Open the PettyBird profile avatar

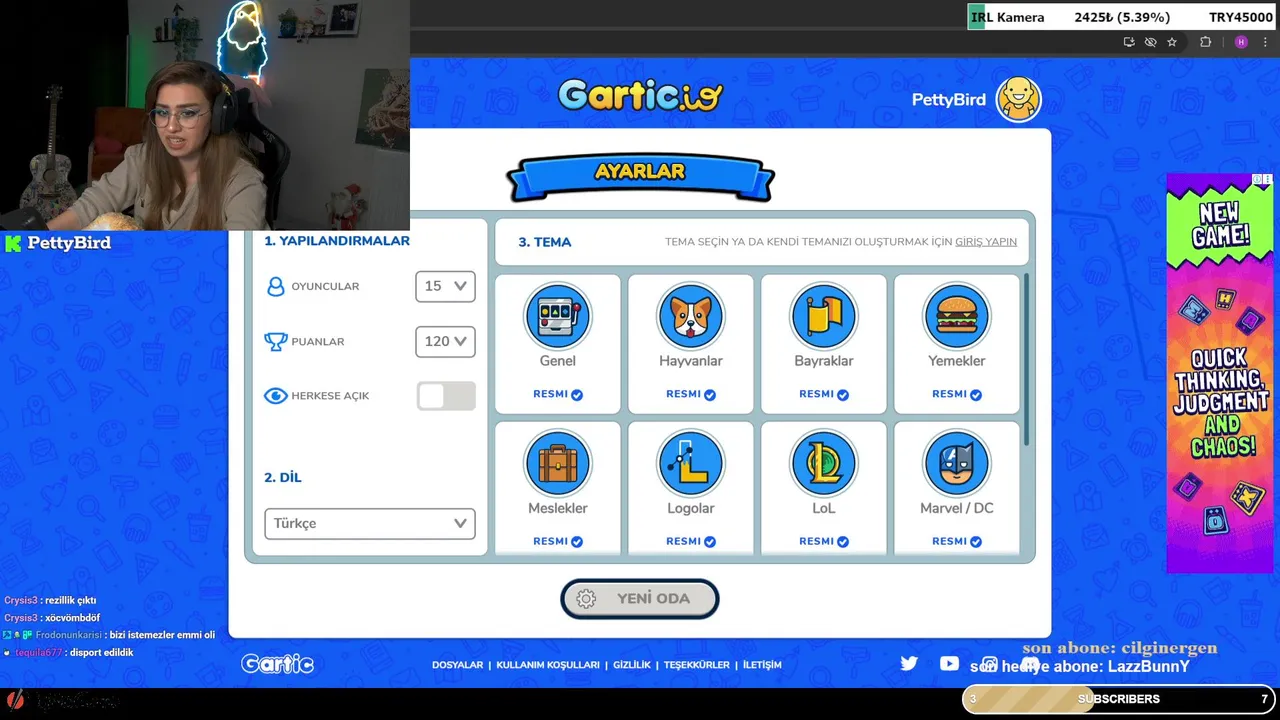1019,99
